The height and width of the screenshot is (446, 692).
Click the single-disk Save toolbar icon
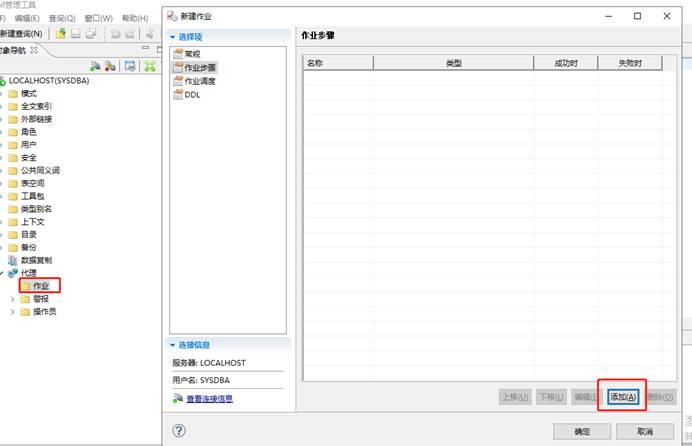[76, 34]
